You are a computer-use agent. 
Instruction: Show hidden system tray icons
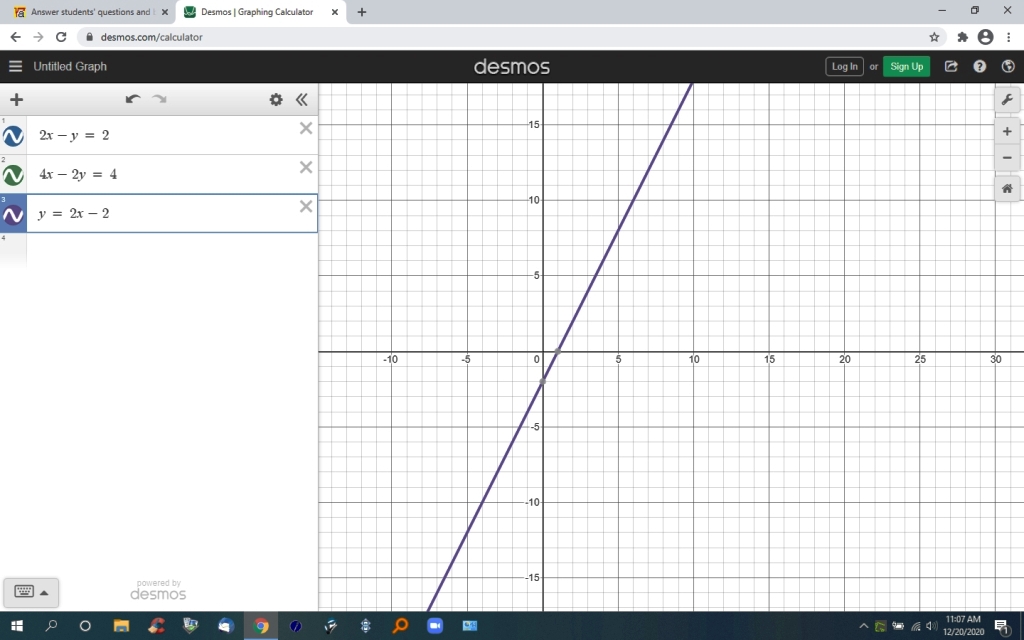(863, 626)
